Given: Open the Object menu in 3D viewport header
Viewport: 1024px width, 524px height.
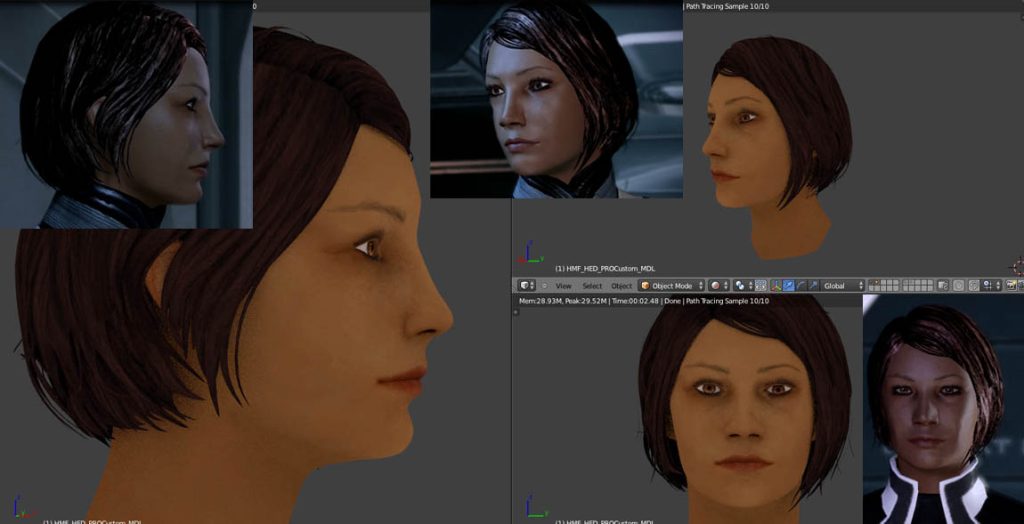Looking at the screenshot, I should pyautogui.click(x=622, y=286).
